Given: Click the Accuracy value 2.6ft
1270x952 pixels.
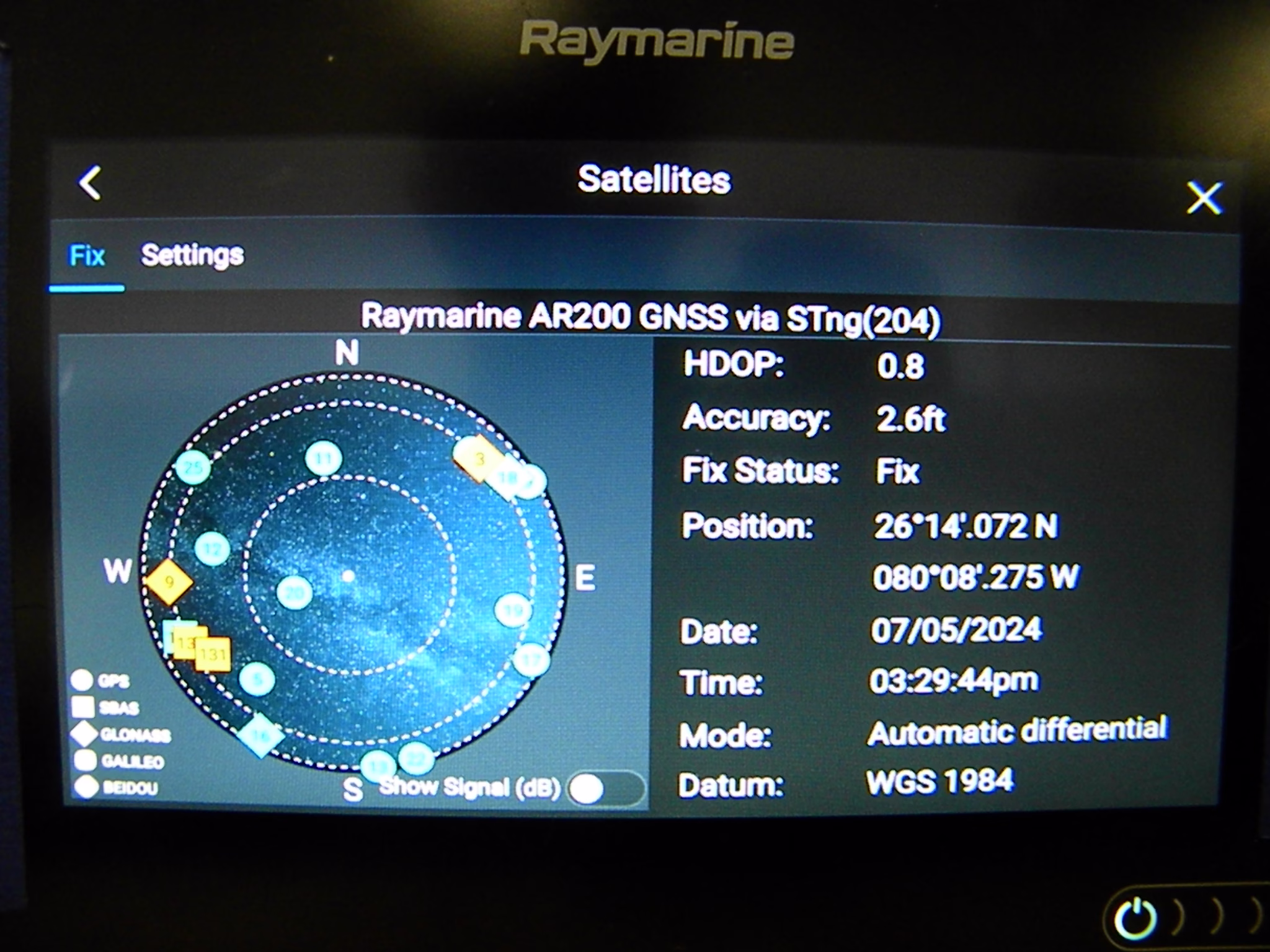Looking at the screenshot, I should tap(910, 418).
